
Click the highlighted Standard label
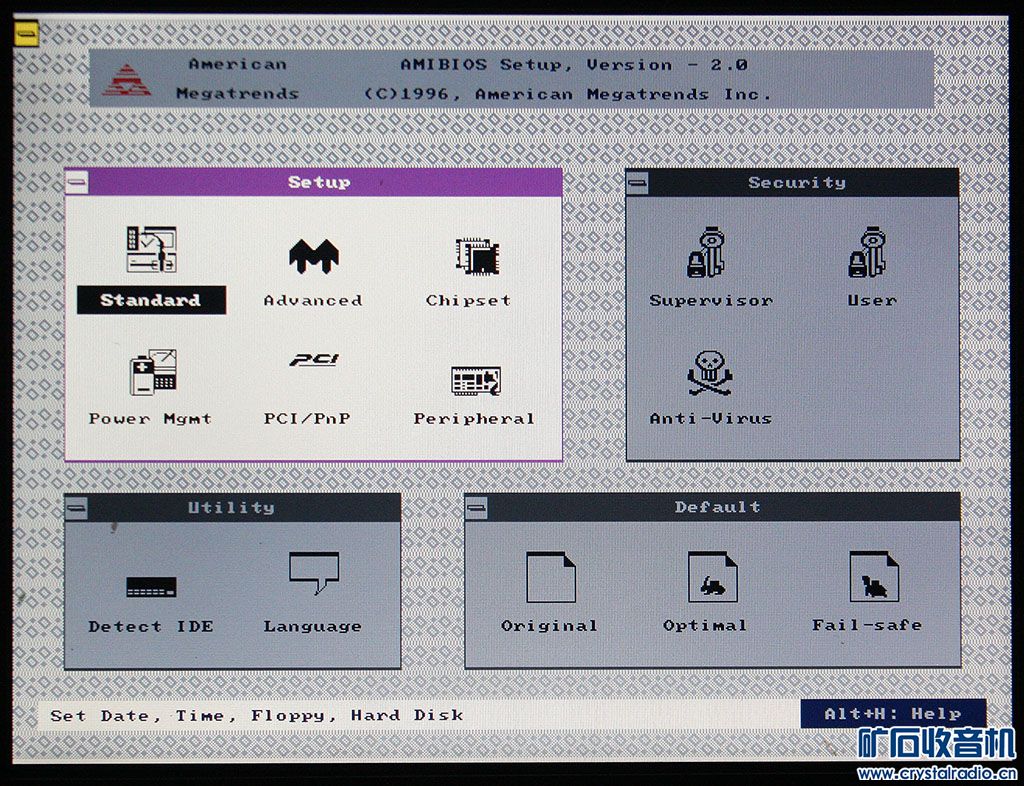(x=152, y=300)
